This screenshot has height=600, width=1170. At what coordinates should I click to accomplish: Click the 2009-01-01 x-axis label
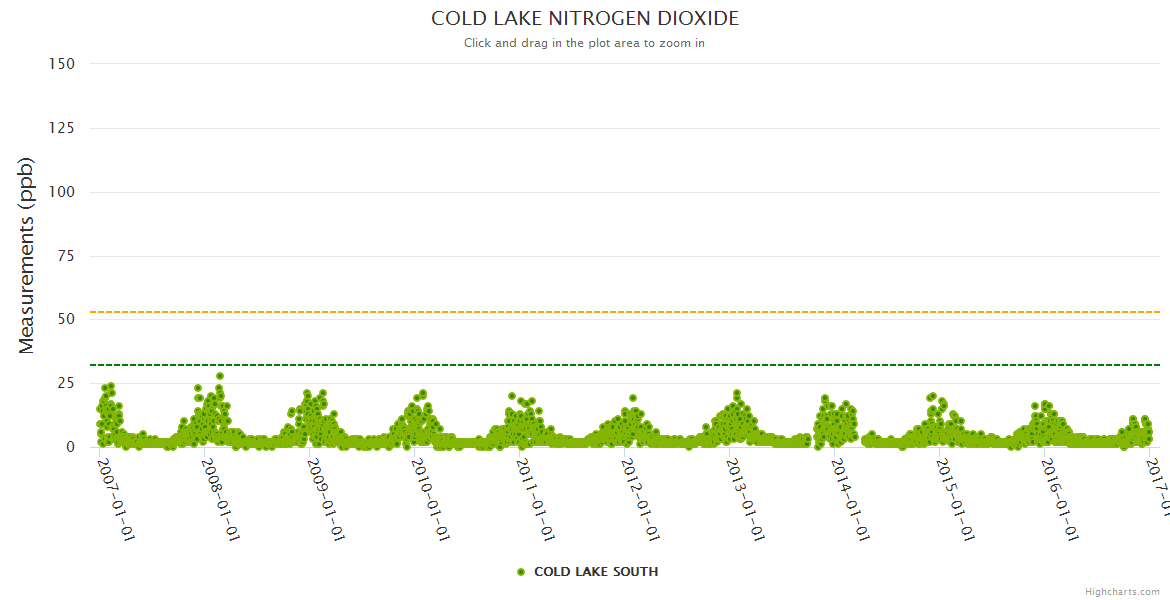[326, 499]
